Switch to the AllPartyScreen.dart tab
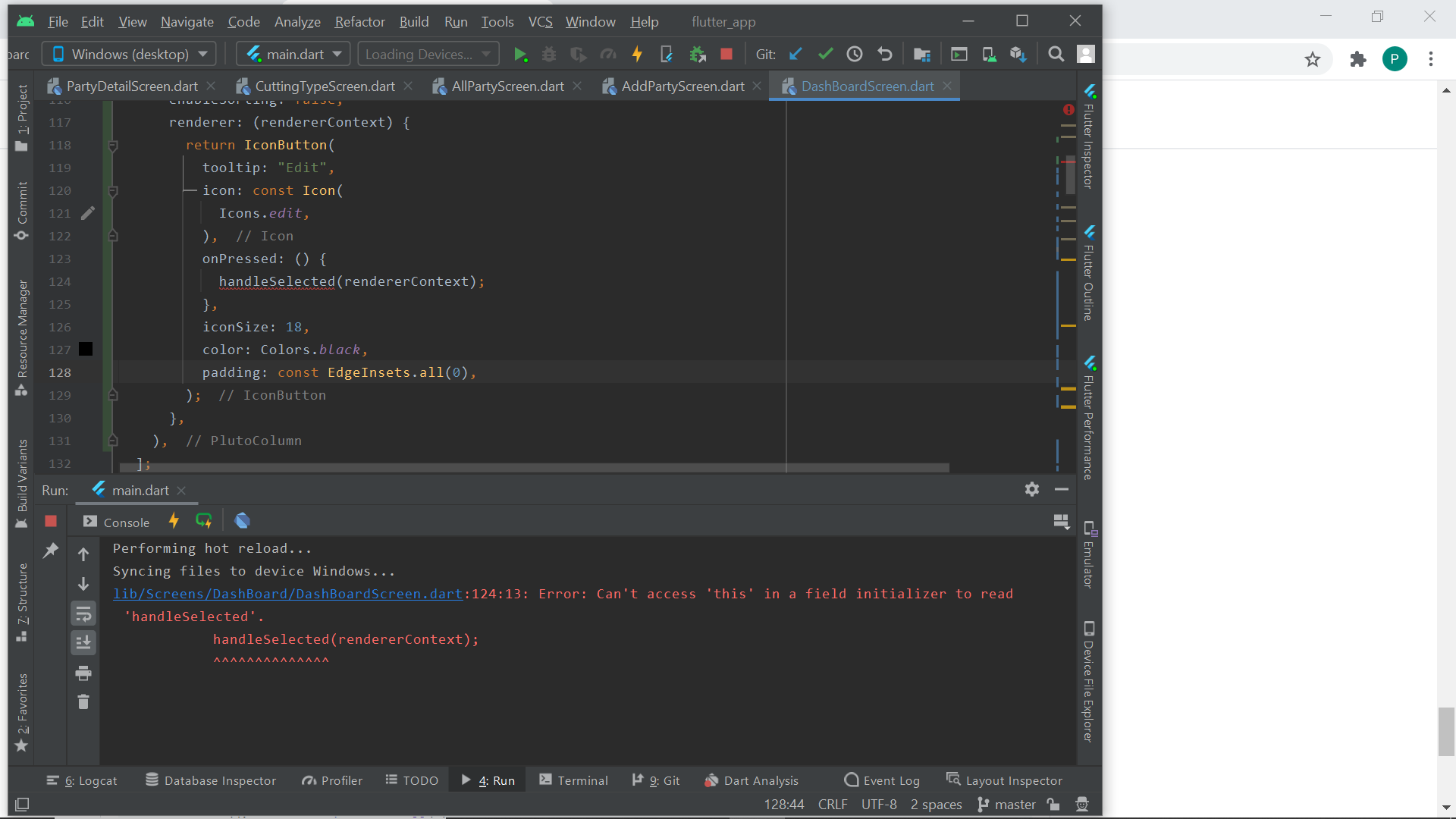Image resolution: width=1456 pixels, height=819 pixels. click(507, 86)
